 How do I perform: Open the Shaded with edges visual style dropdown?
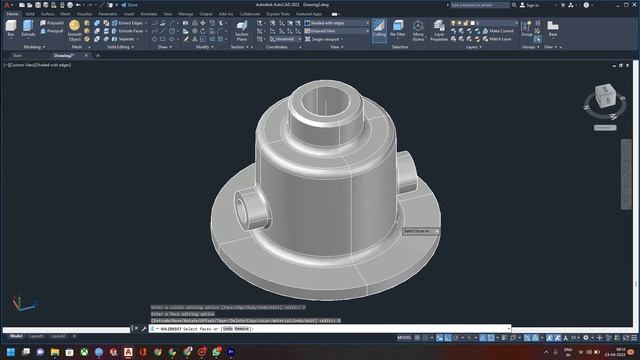[x=336, y=23]
